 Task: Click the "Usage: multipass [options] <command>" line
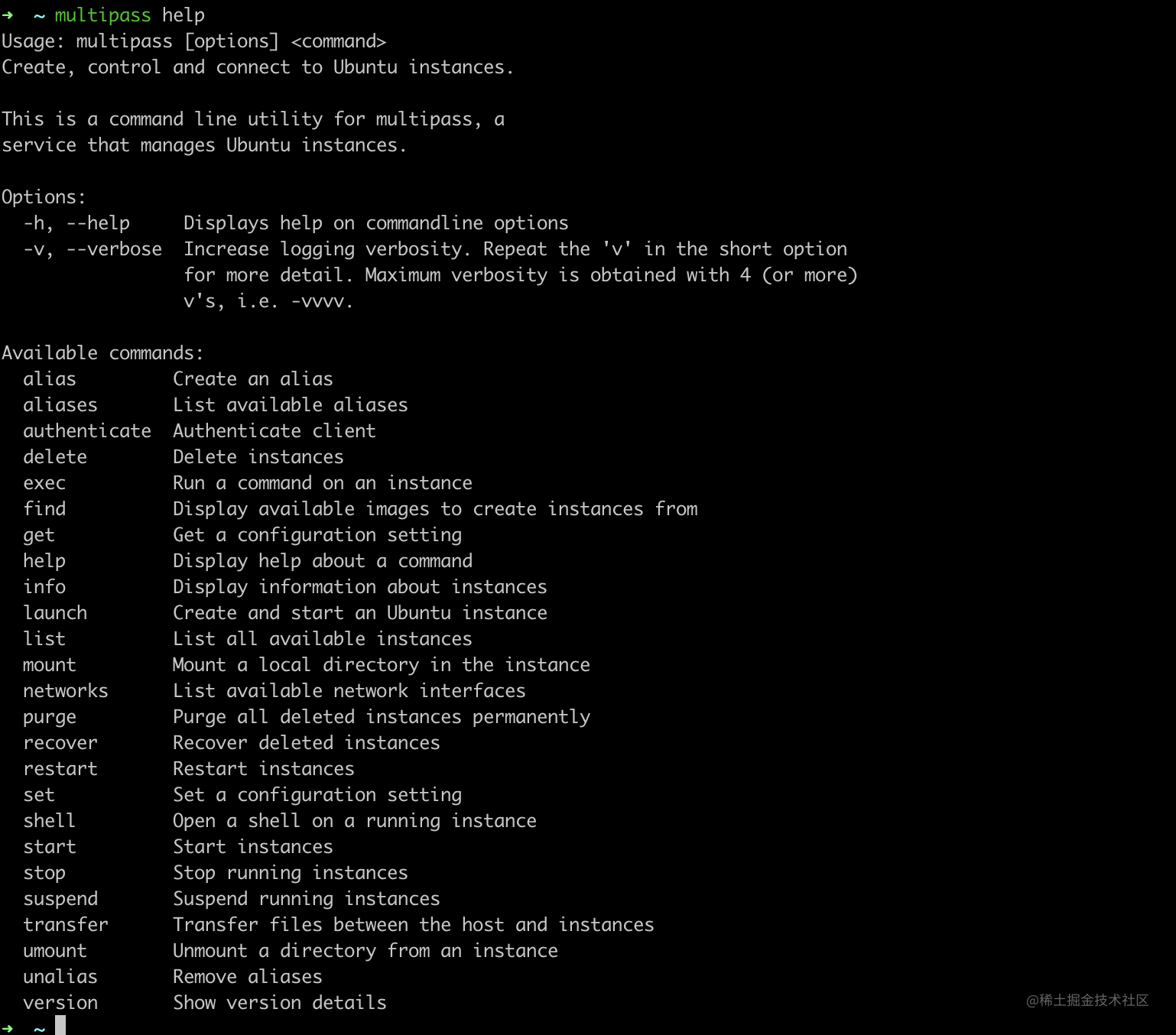(x=194, y=41)
